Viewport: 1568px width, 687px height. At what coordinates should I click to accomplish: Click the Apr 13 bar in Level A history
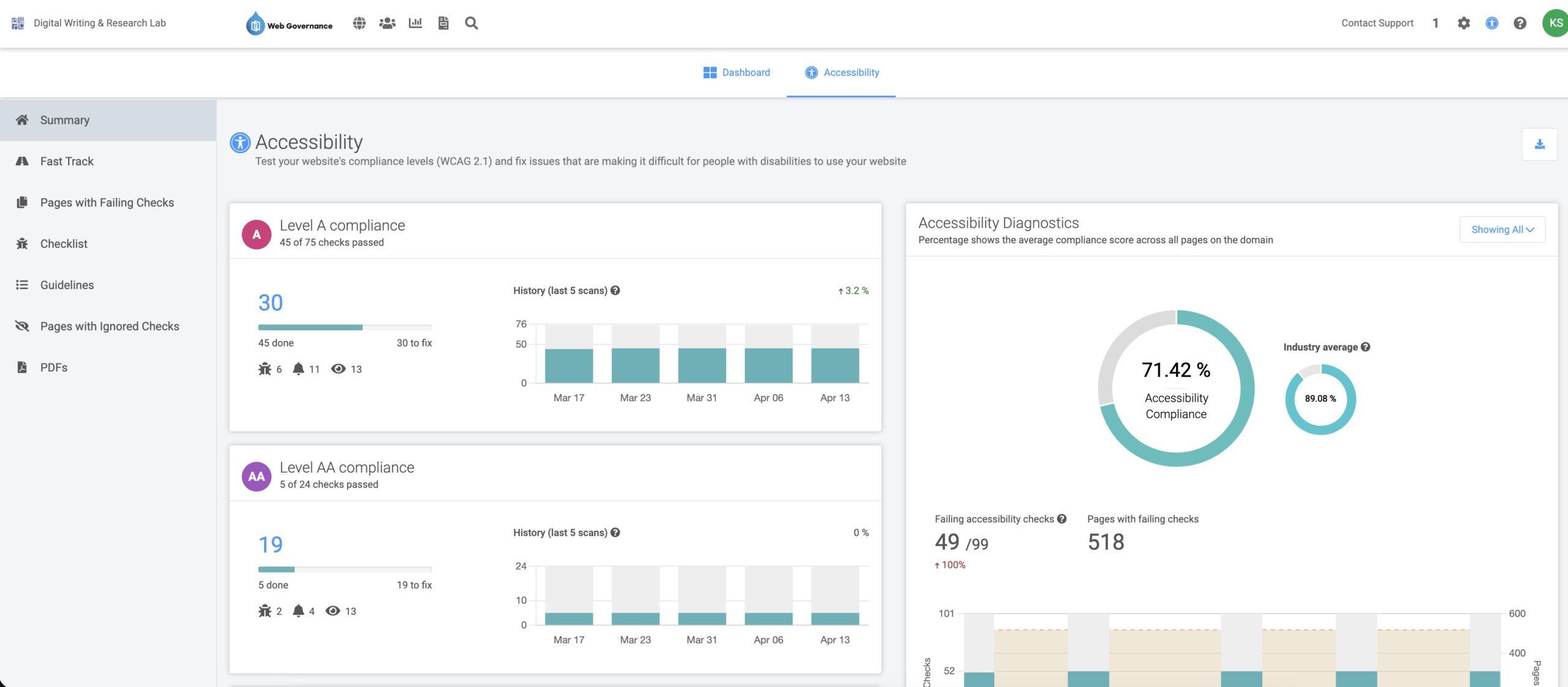tap(835, 365)
